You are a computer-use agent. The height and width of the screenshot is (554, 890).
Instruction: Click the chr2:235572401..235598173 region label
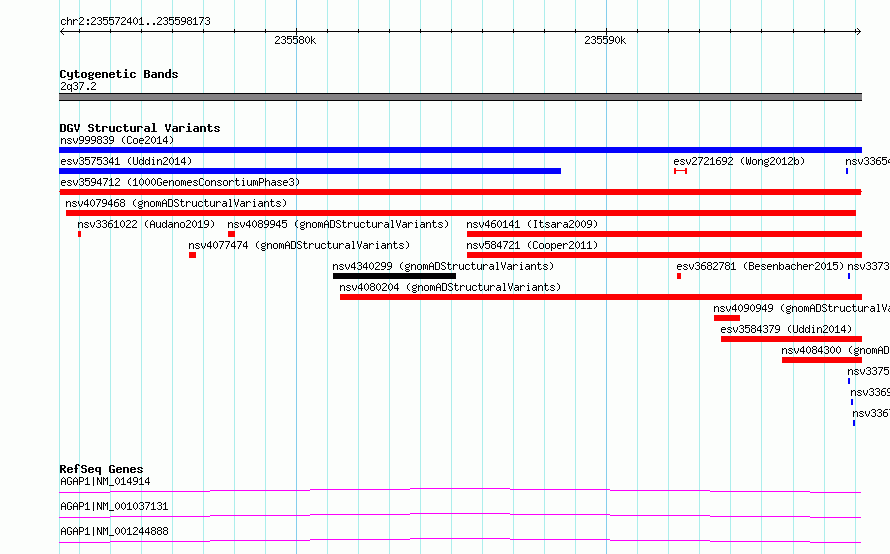coord(135,21)
